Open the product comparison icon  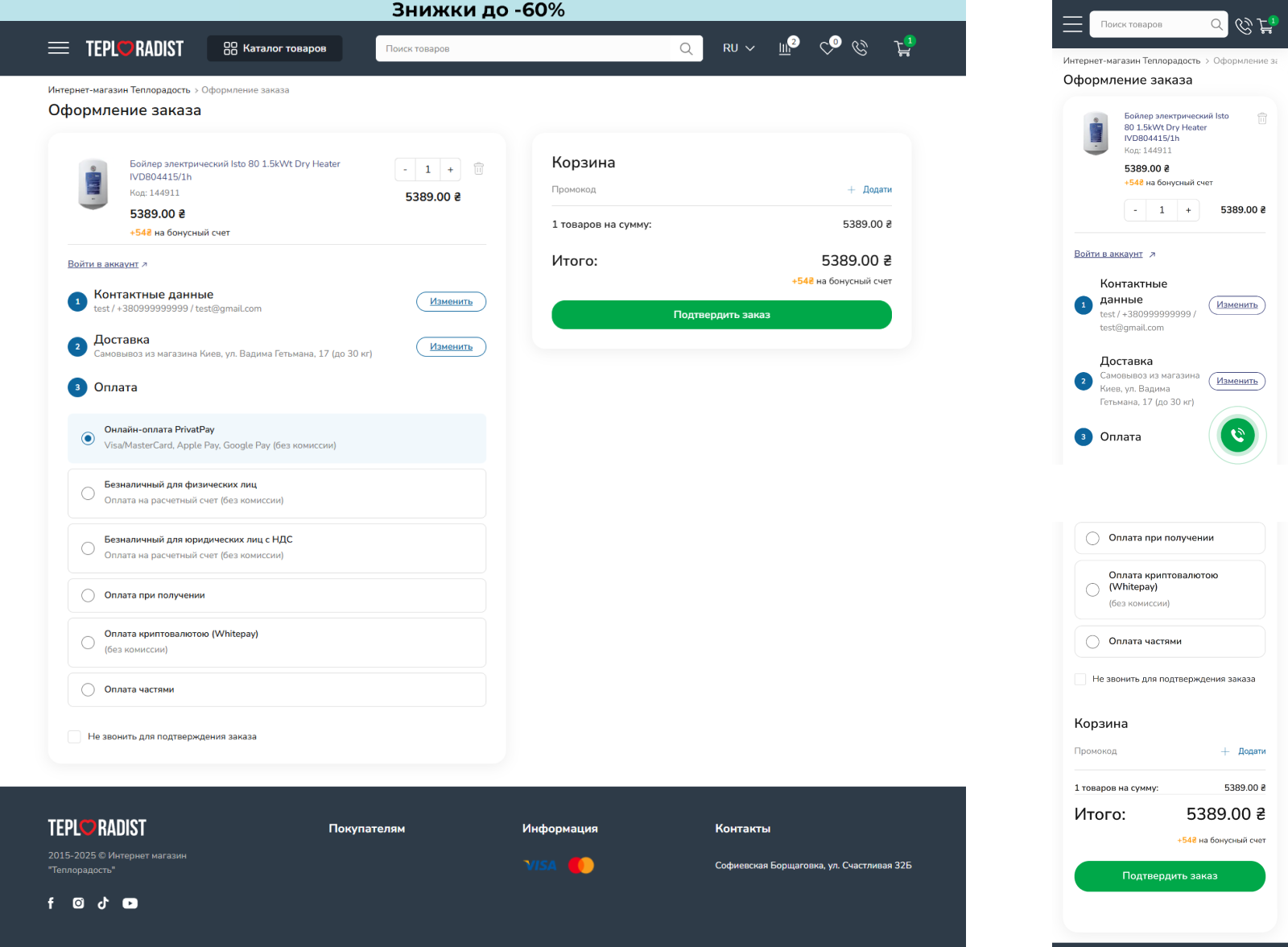(x=785, y=48)
